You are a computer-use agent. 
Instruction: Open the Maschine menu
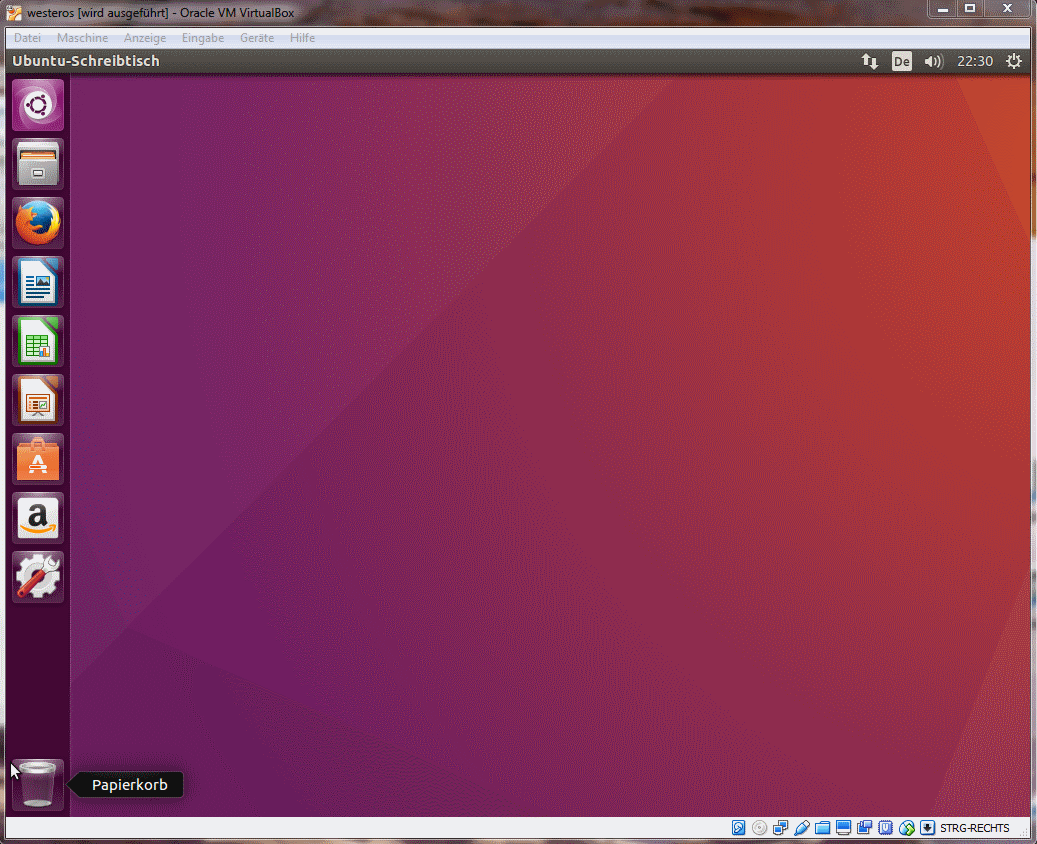point(82,38)
